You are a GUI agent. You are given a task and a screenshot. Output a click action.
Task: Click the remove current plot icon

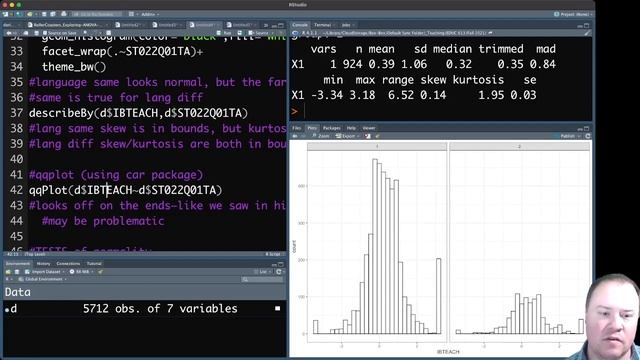pos(368,136)
